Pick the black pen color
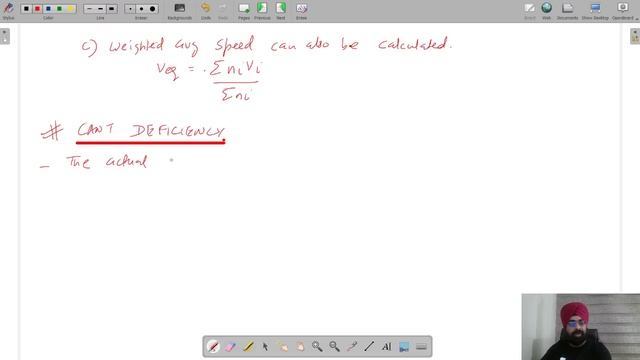Viewport: 640px width, 360px height. coord(27,9)
